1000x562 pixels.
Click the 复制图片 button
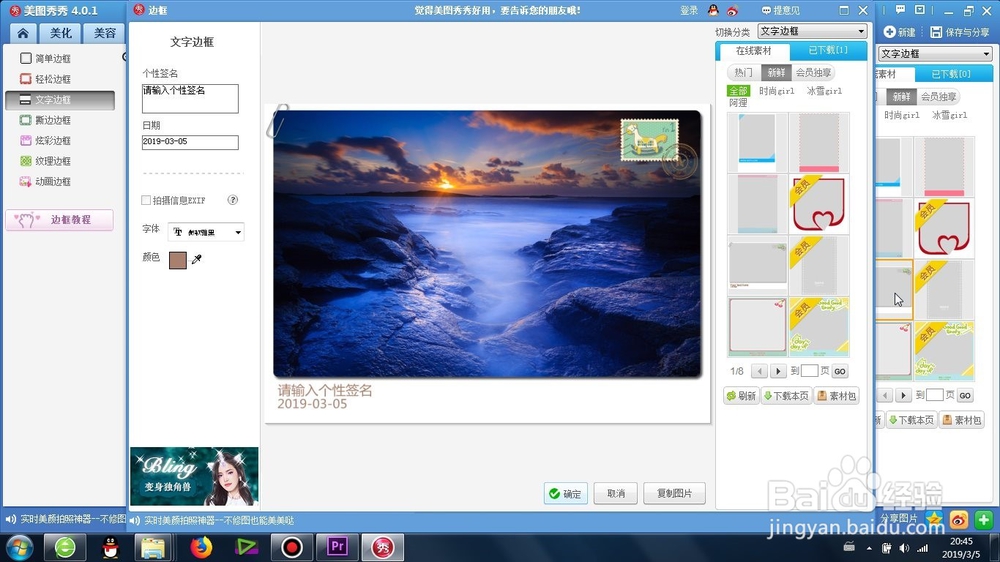(x=674, y=494)
